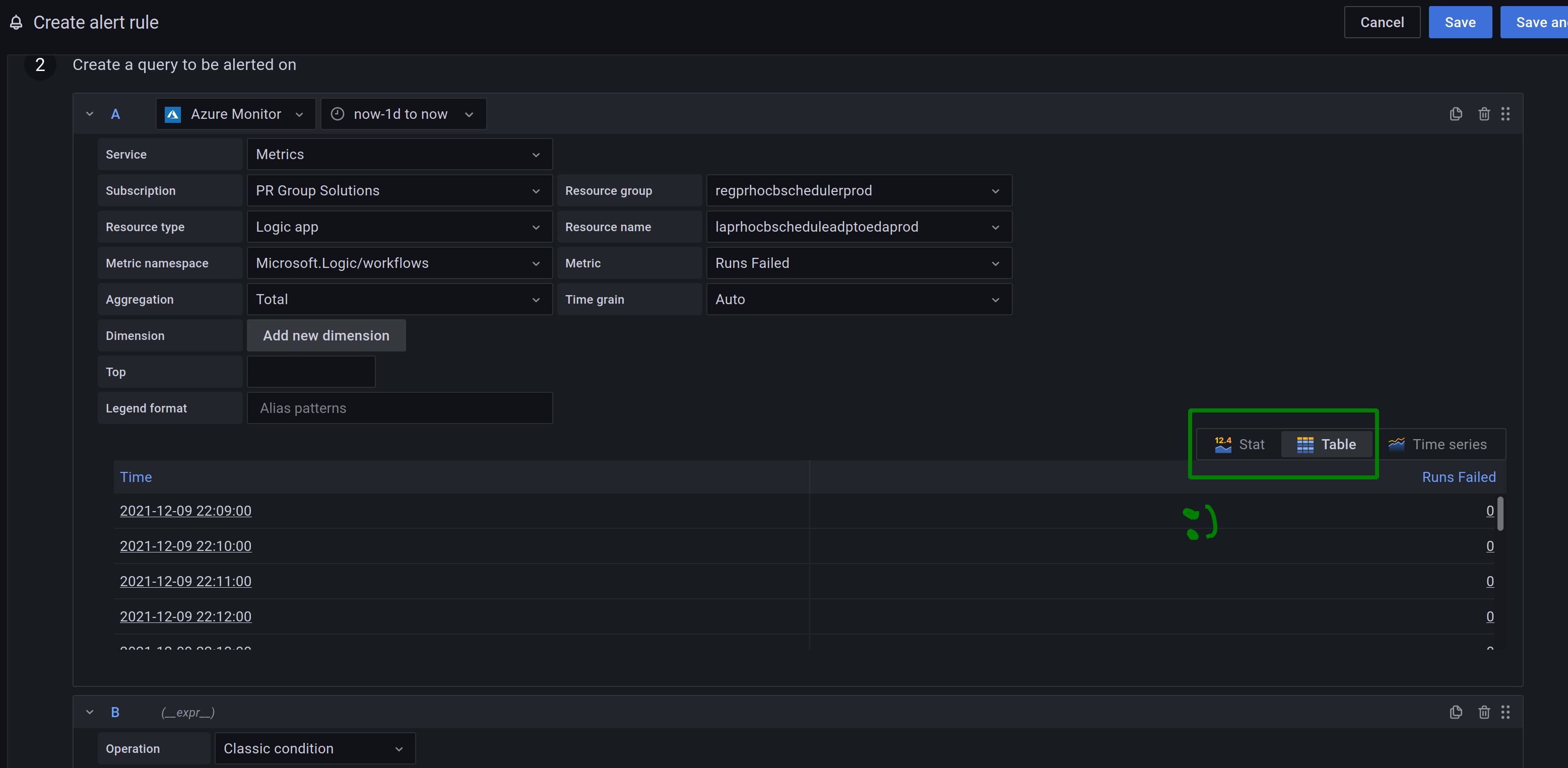The image size is (1568, 768).
Task: Delete query A using trash icon
Action: [1483, 114]
